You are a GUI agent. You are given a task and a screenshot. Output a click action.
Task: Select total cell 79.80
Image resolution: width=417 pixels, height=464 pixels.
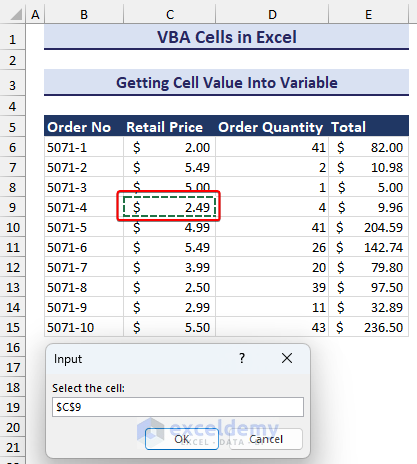tap(369, 267)
